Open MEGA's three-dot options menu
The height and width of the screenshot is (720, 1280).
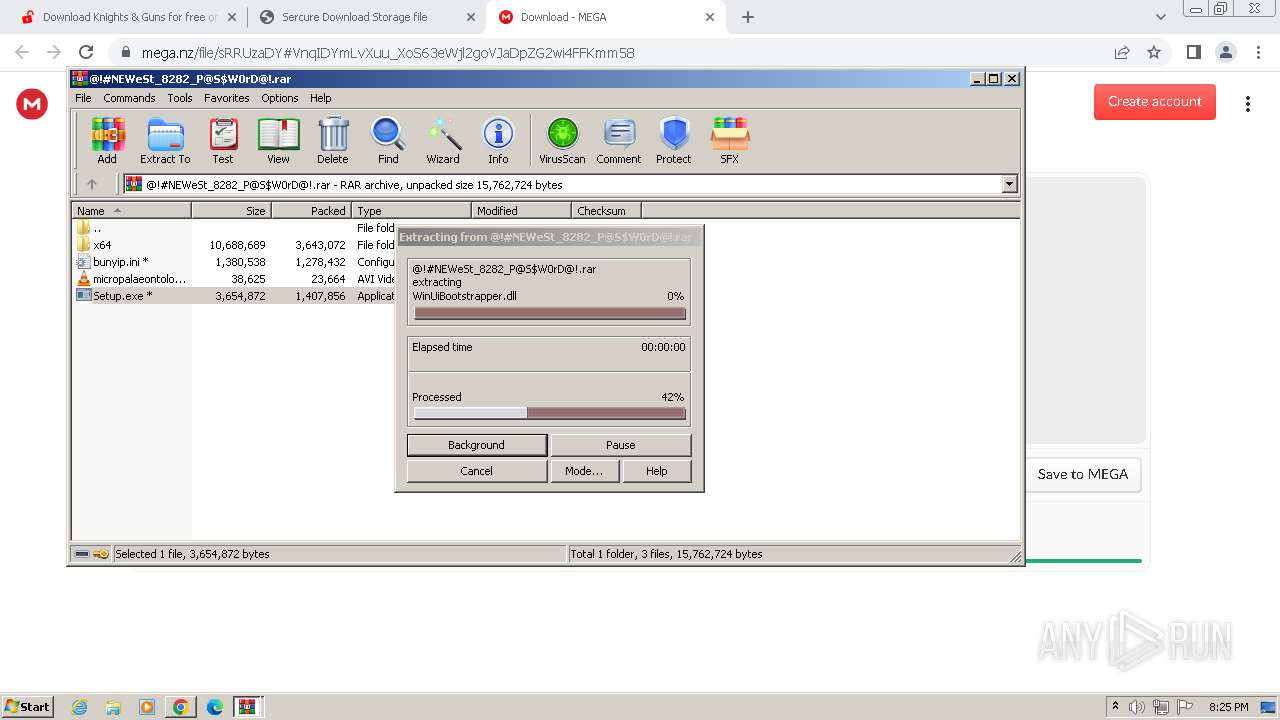[1247, 103]
